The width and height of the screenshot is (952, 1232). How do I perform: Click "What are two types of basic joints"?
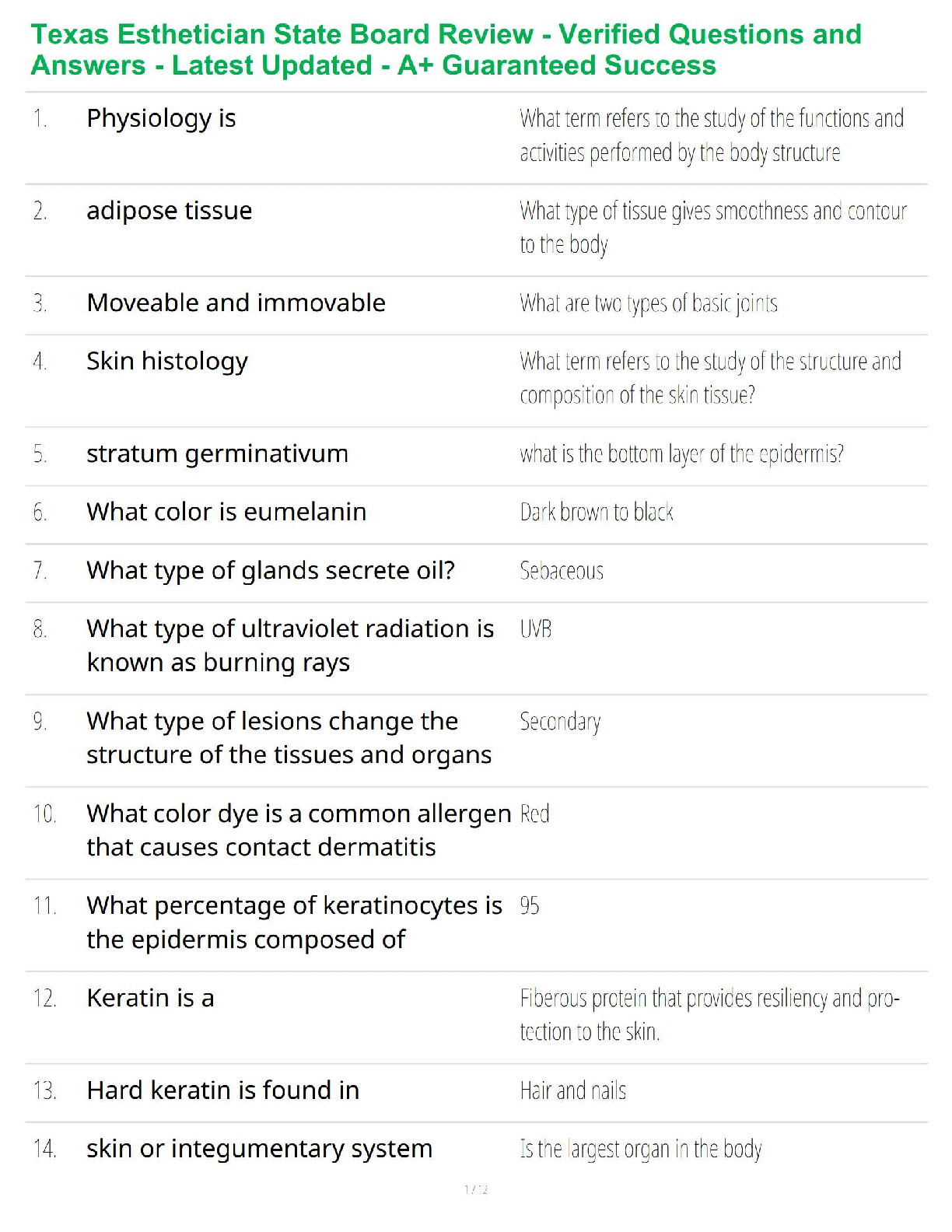(x=649, y=303)
